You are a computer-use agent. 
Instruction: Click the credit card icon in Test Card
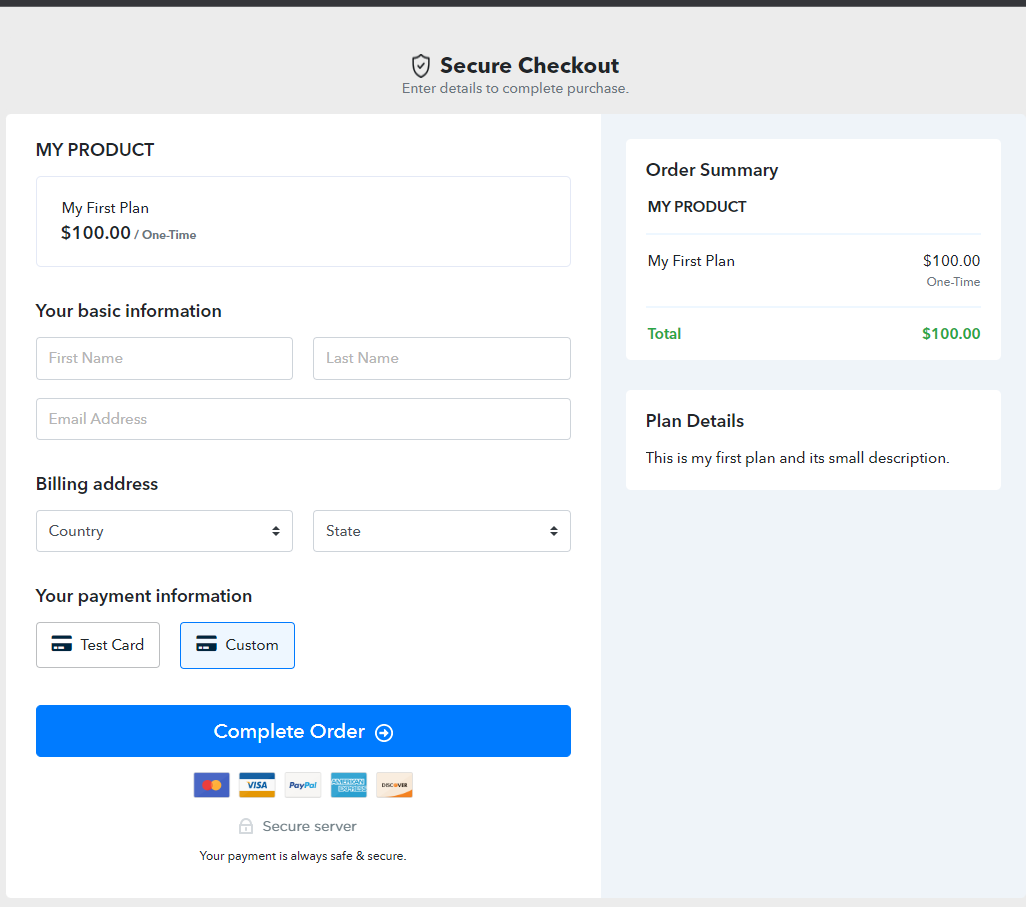[62, 644]
